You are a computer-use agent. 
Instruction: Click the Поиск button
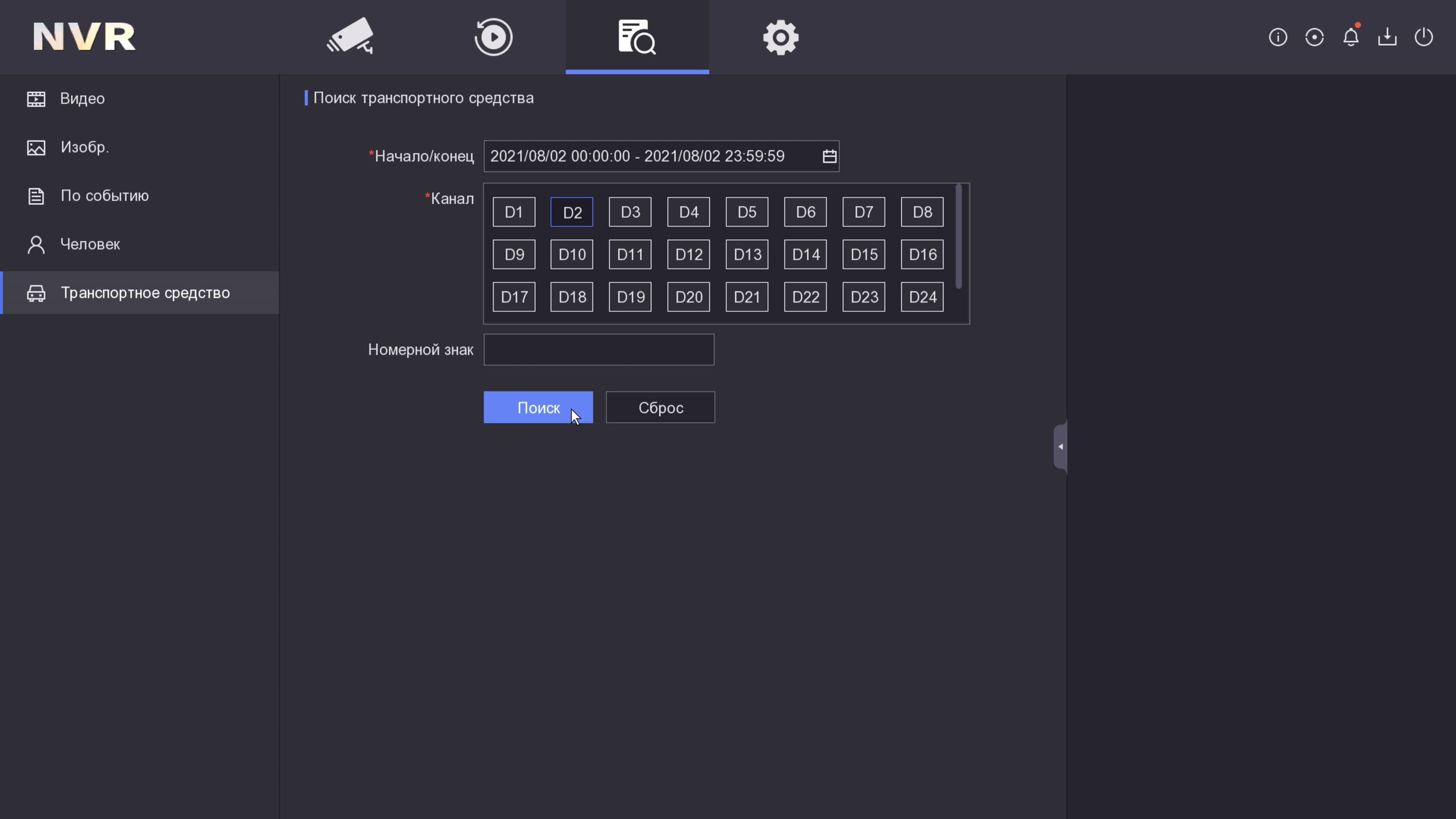pos(538,407)
